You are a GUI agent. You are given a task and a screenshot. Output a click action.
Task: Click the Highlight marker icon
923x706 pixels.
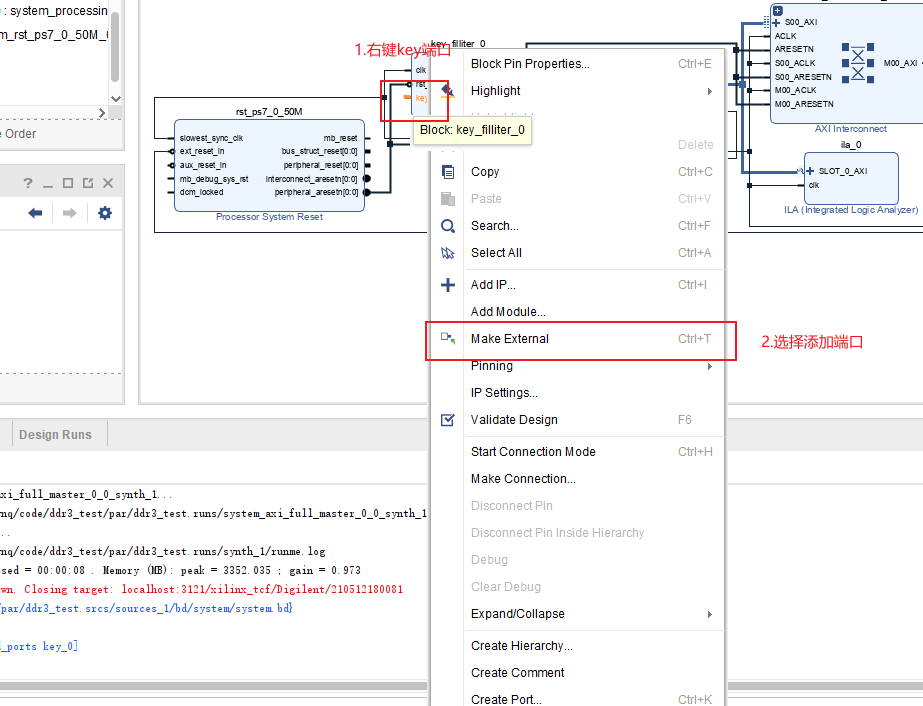448,91
